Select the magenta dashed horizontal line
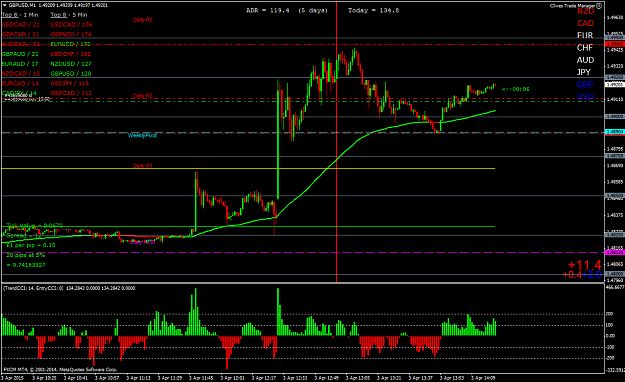This screenshot has width=625, height=382. pyautogui.click(x=303, y=252)
